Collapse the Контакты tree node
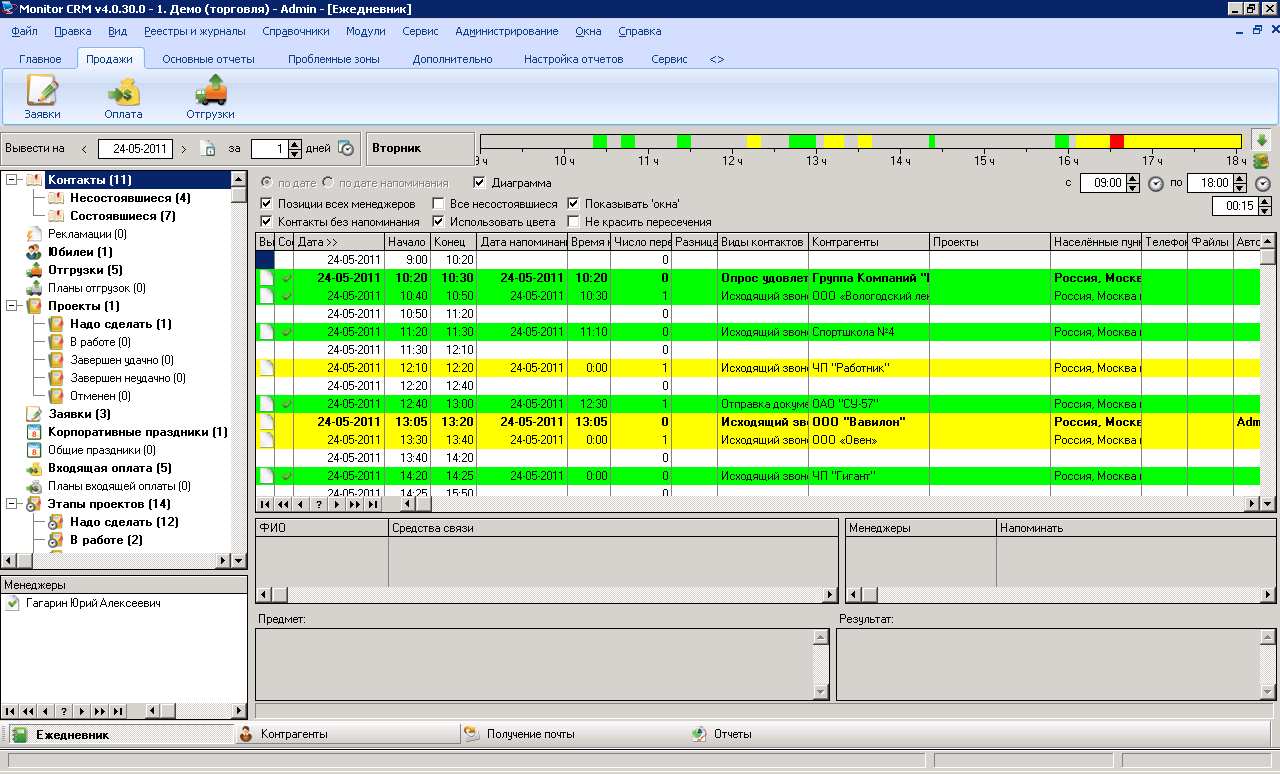 coord(12,180)
